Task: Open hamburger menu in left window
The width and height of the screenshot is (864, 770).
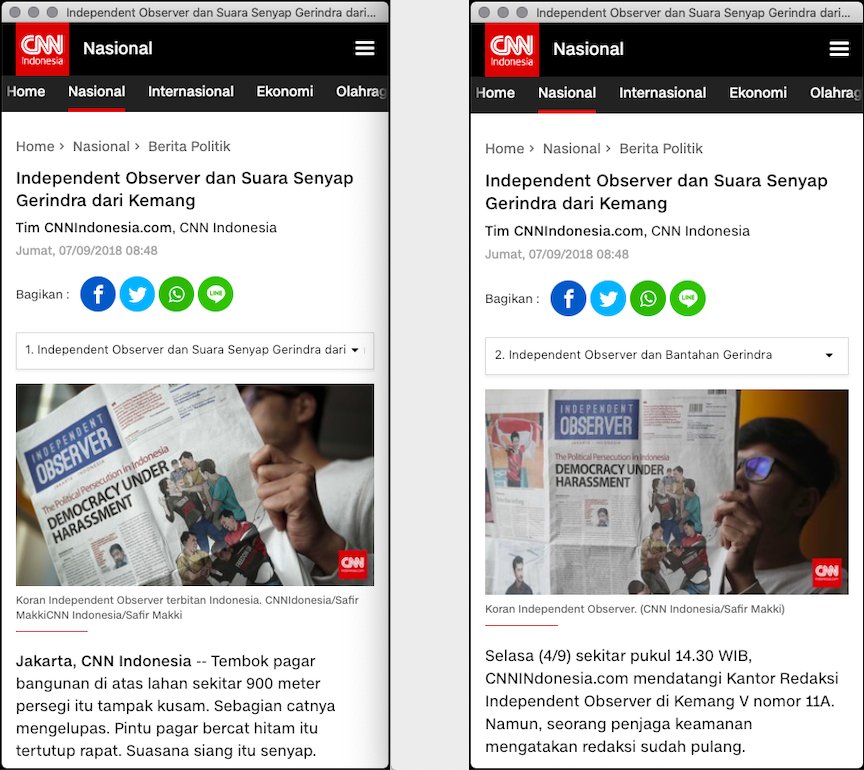Action: (364, 49)
